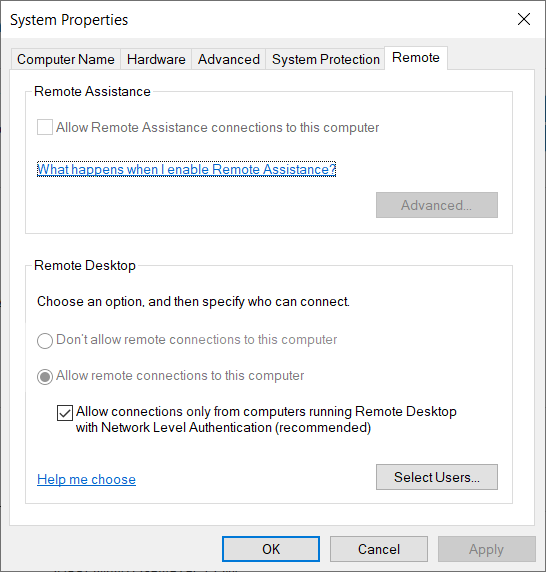
Task: Click the 'Choose an option' instruction text
Action: pyautogui.click(x=193, y=301)
